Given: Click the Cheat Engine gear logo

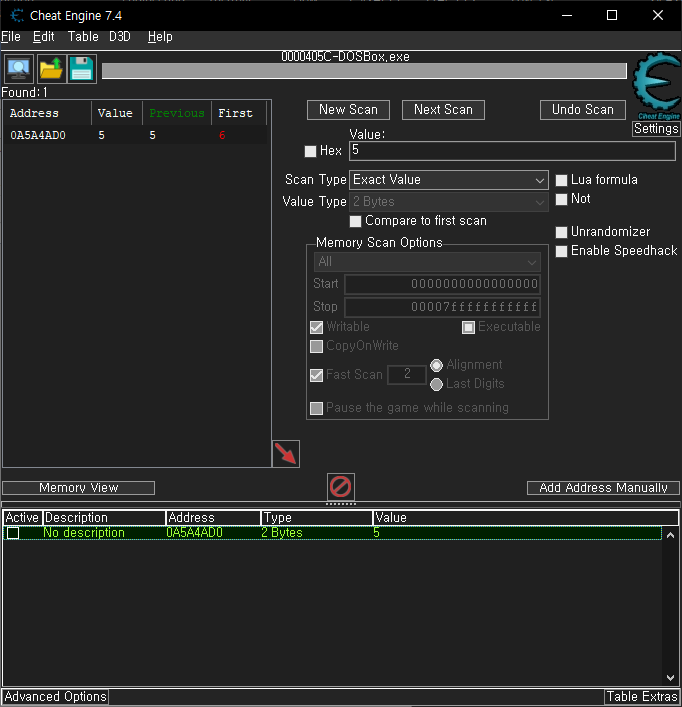Looking at the screenshot, I should tap(657, 86).
